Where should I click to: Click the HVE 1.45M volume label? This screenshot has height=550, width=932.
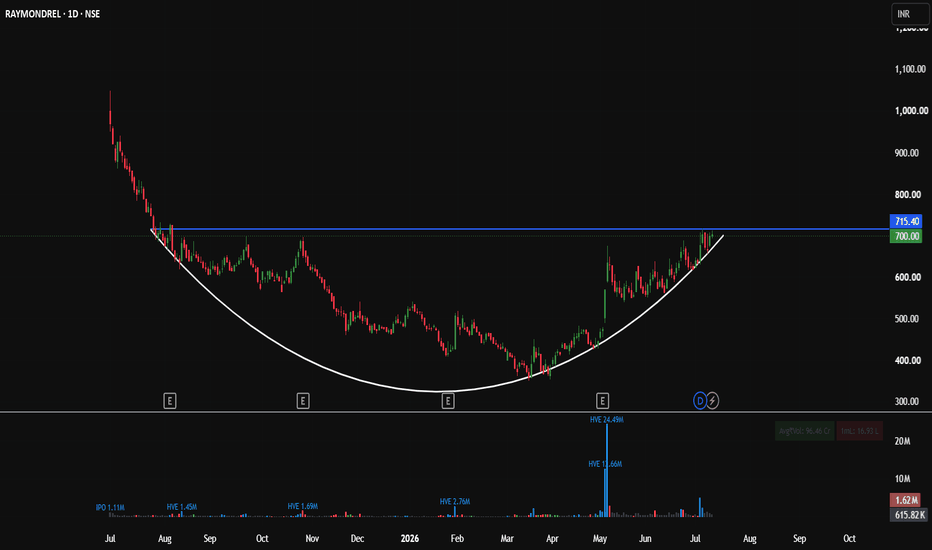tap(181, 507)
